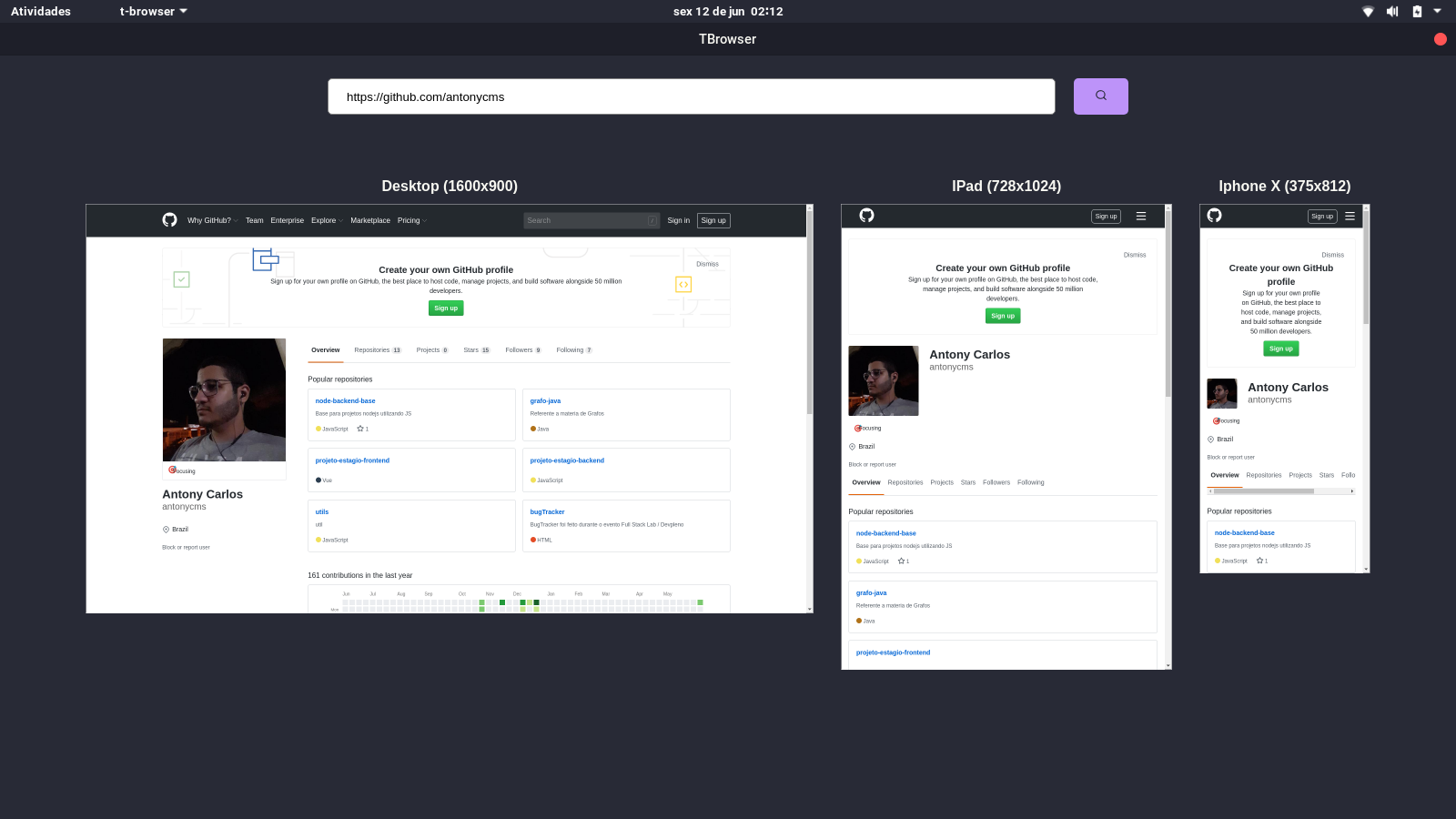Open the clock date menu
1456x819 pixels.
click(728, 11)
